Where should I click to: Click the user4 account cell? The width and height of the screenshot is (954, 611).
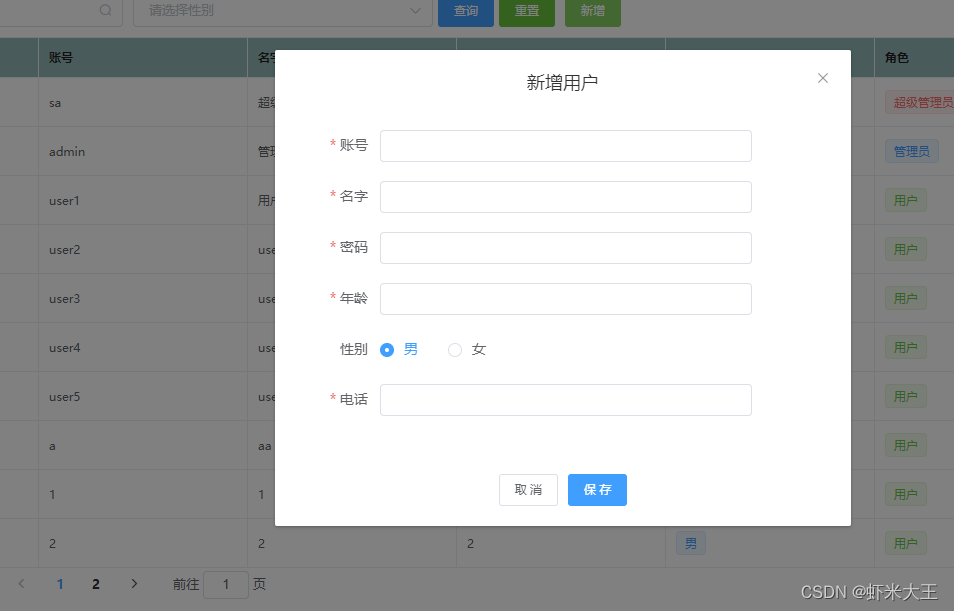(x=143, y=347)
